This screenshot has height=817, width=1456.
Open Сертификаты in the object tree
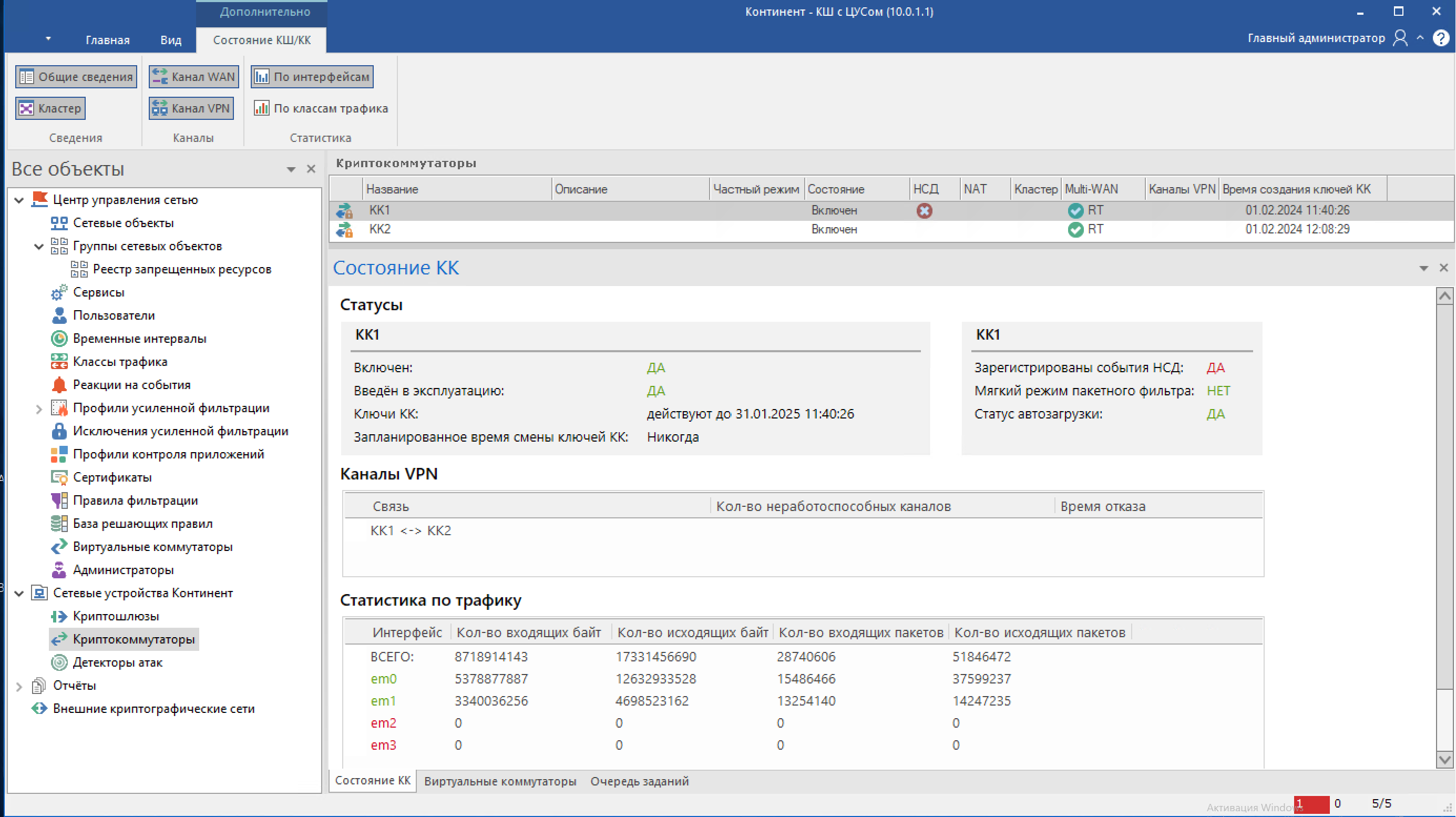coord(112,477)
